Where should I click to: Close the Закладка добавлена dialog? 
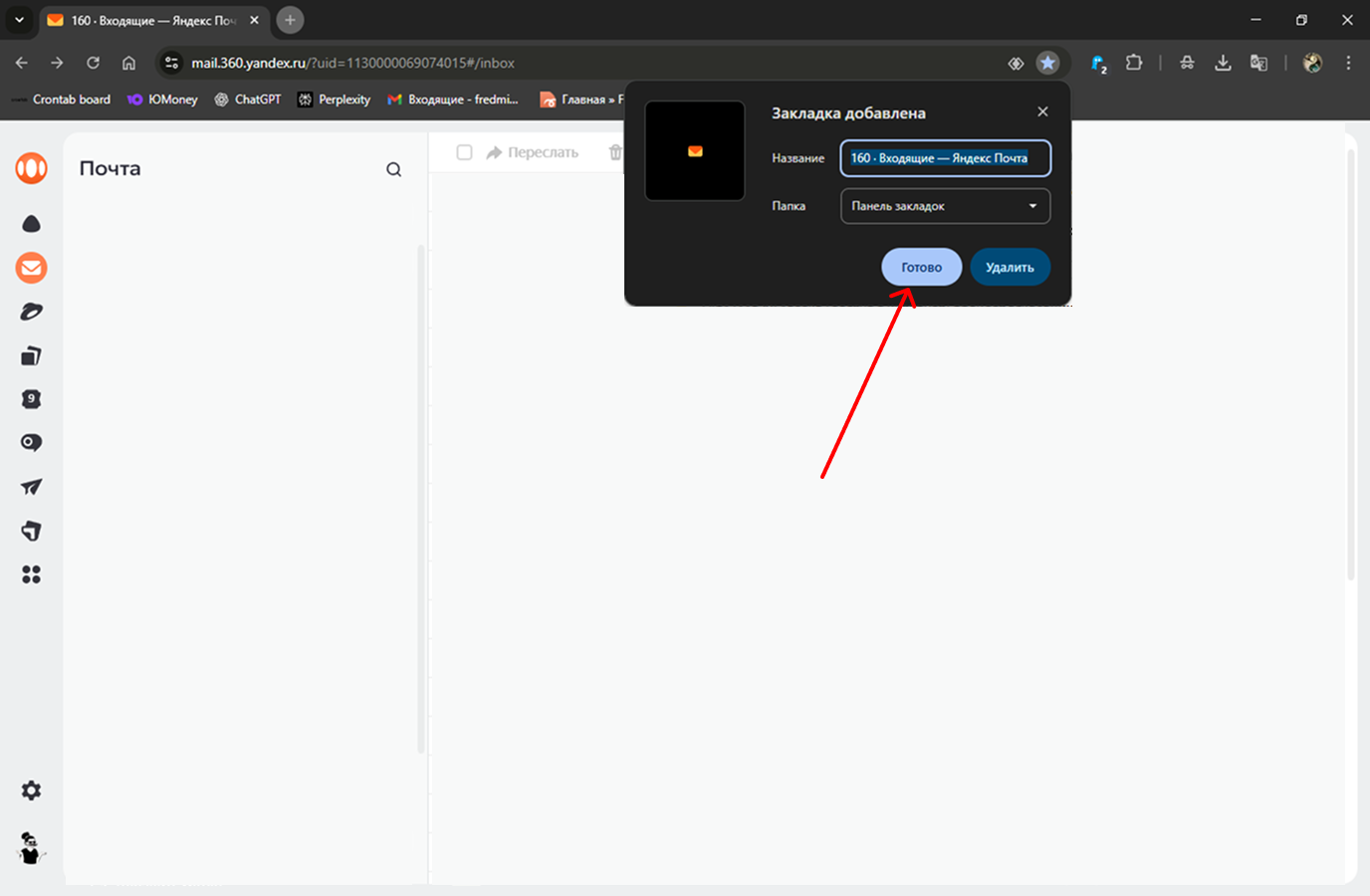pyautogui.click(x=1042, y=112)
